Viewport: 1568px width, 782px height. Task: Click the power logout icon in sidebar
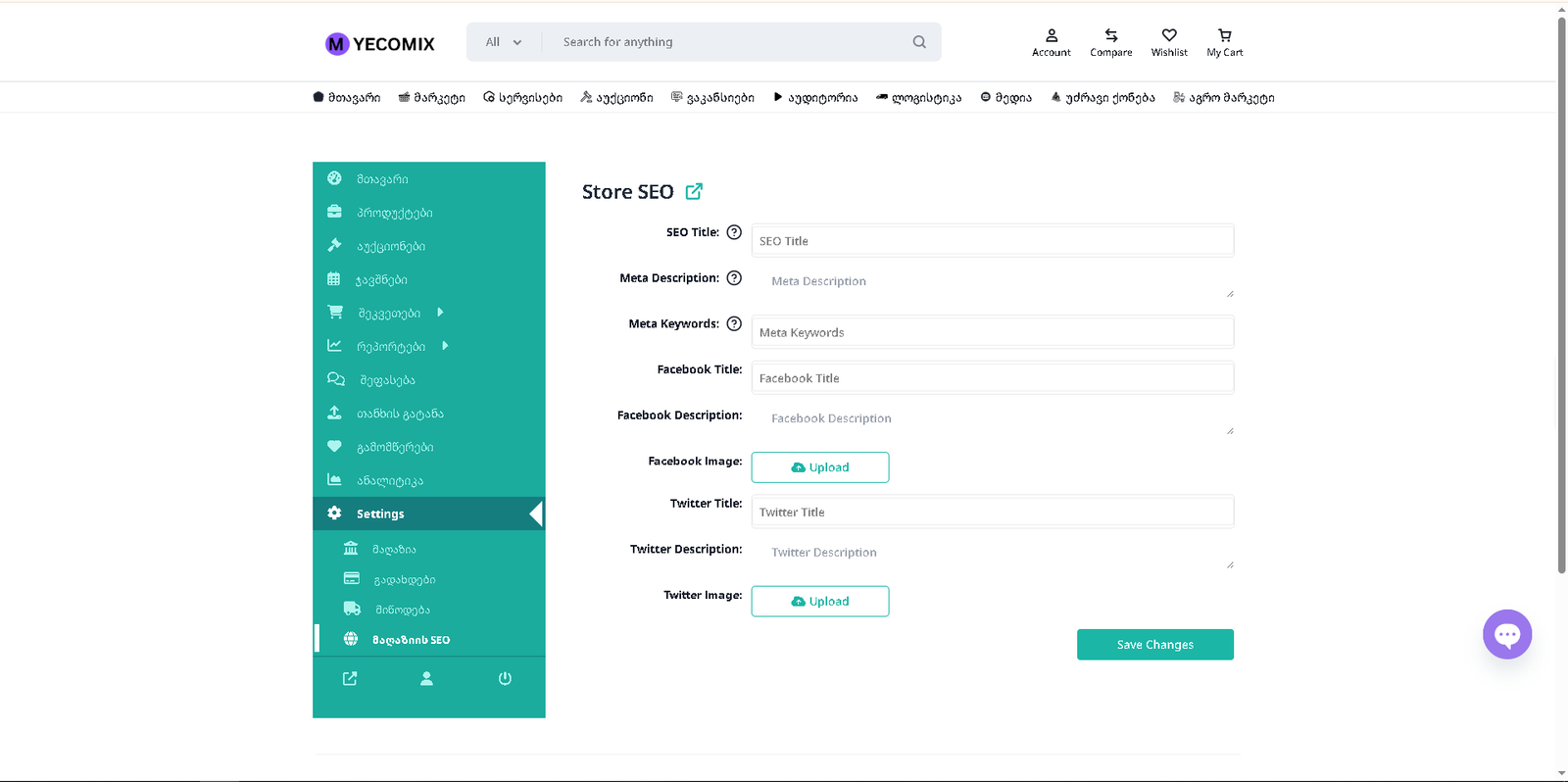[505, 678]
